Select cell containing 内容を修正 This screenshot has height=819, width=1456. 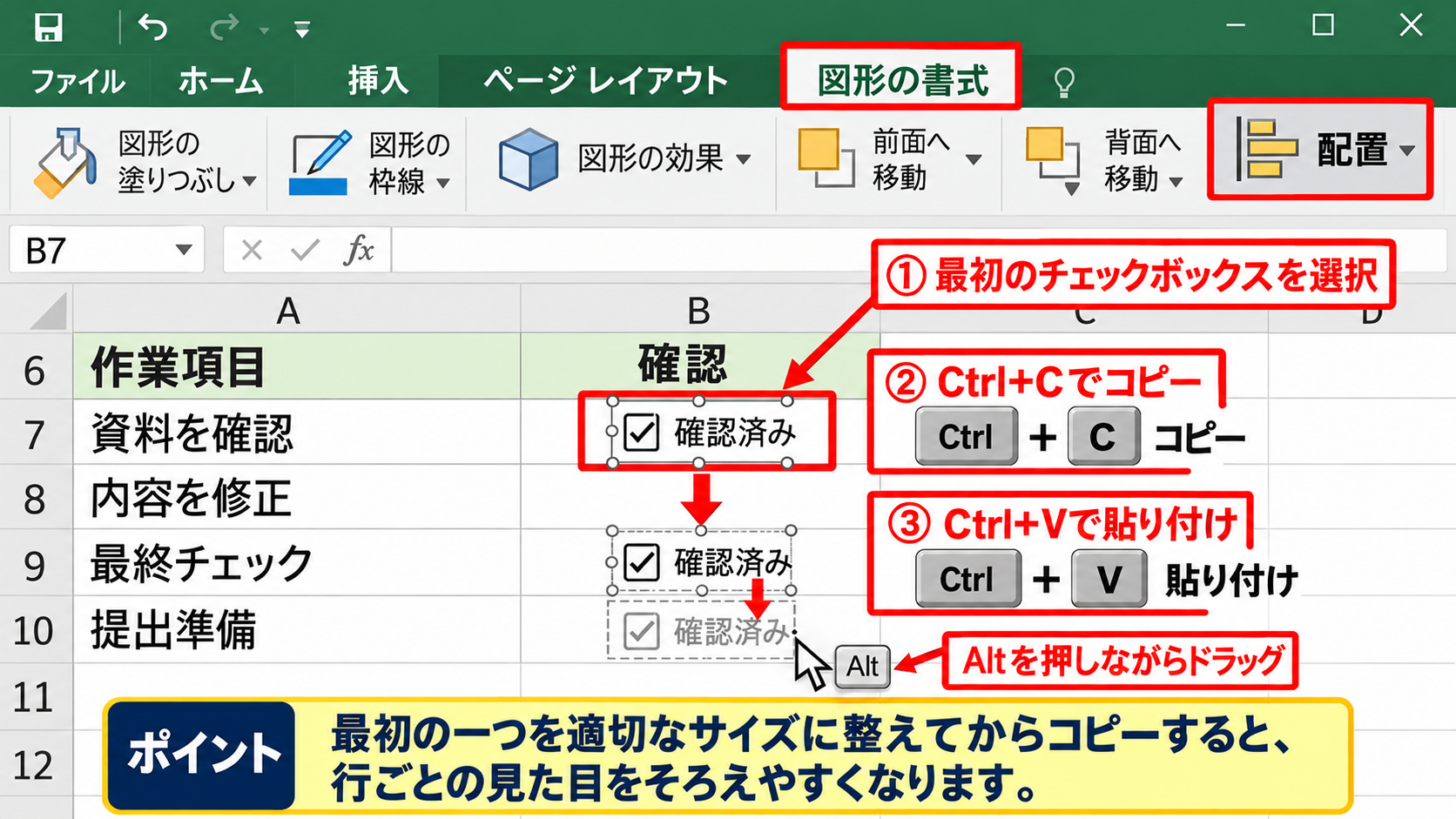[297, 498]
